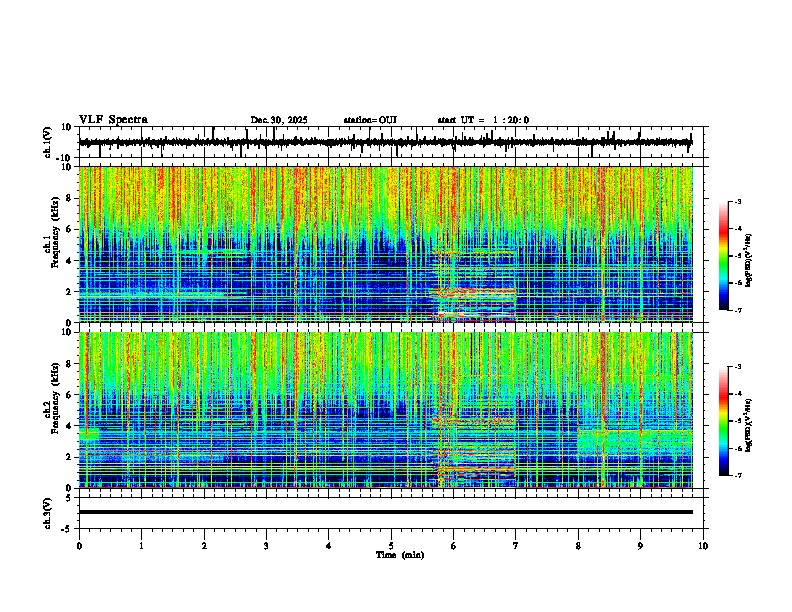792x612 pixels.
Task: Click the ch.1(V) waveform axis label
Action: 48,142
